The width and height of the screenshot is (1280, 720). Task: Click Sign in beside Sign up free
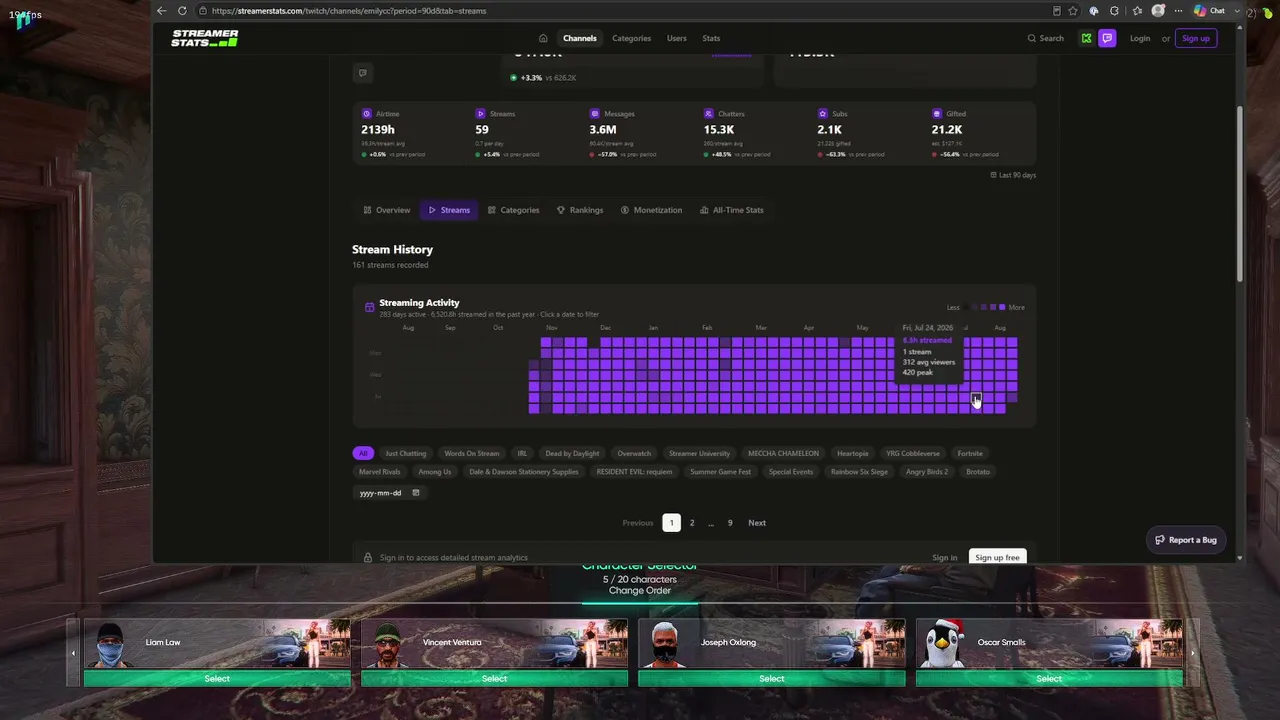945,557
